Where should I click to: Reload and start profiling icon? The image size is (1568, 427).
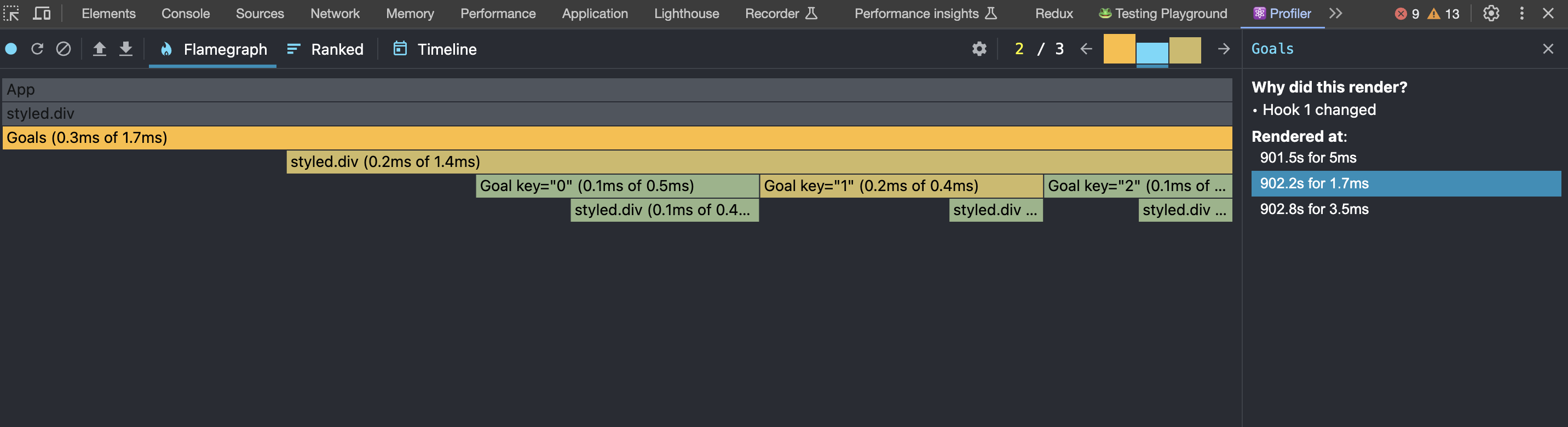click(37, 49)
